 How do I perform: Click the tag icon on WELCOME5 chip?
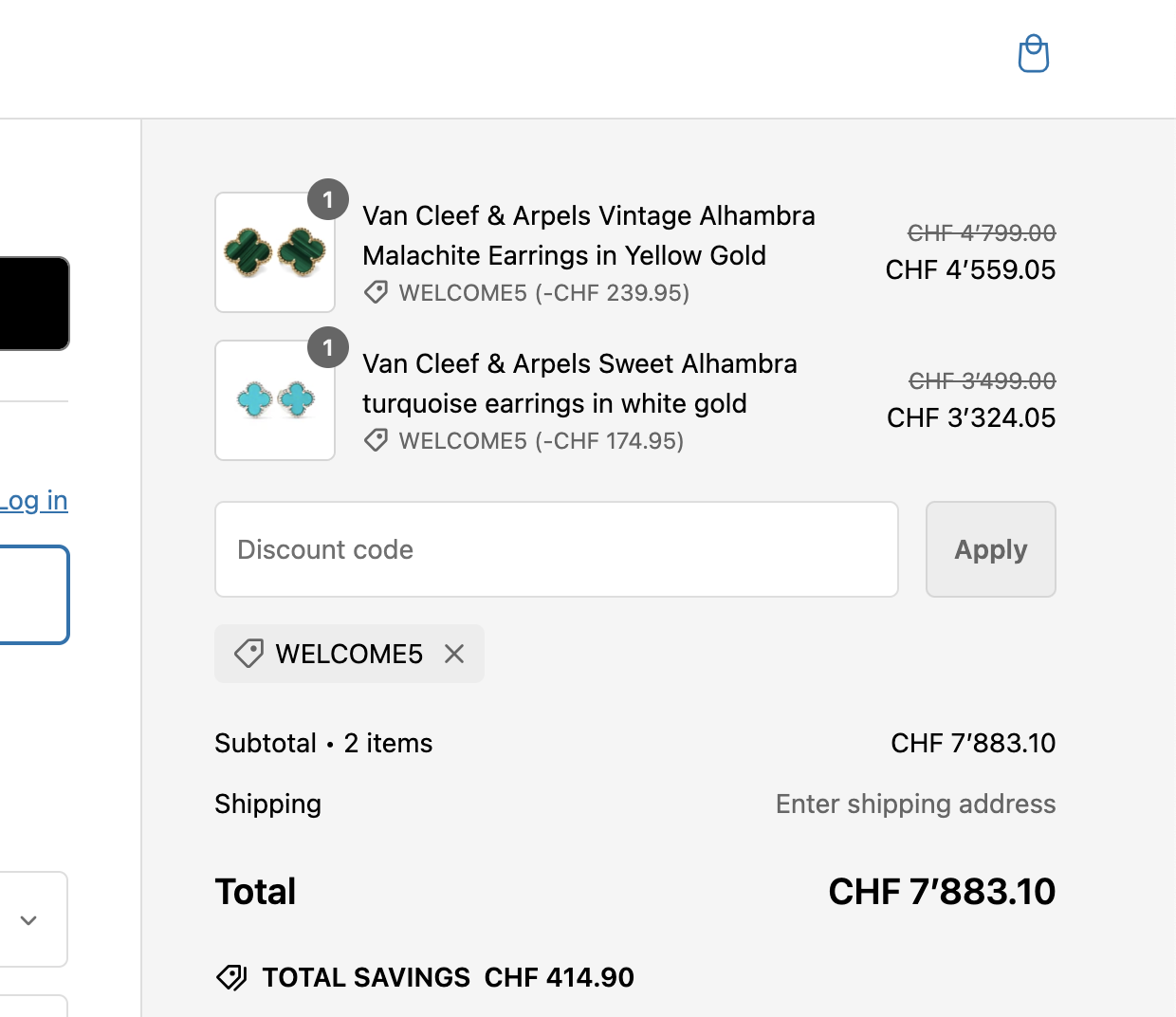pyautogui.click(x=248, y=654)
